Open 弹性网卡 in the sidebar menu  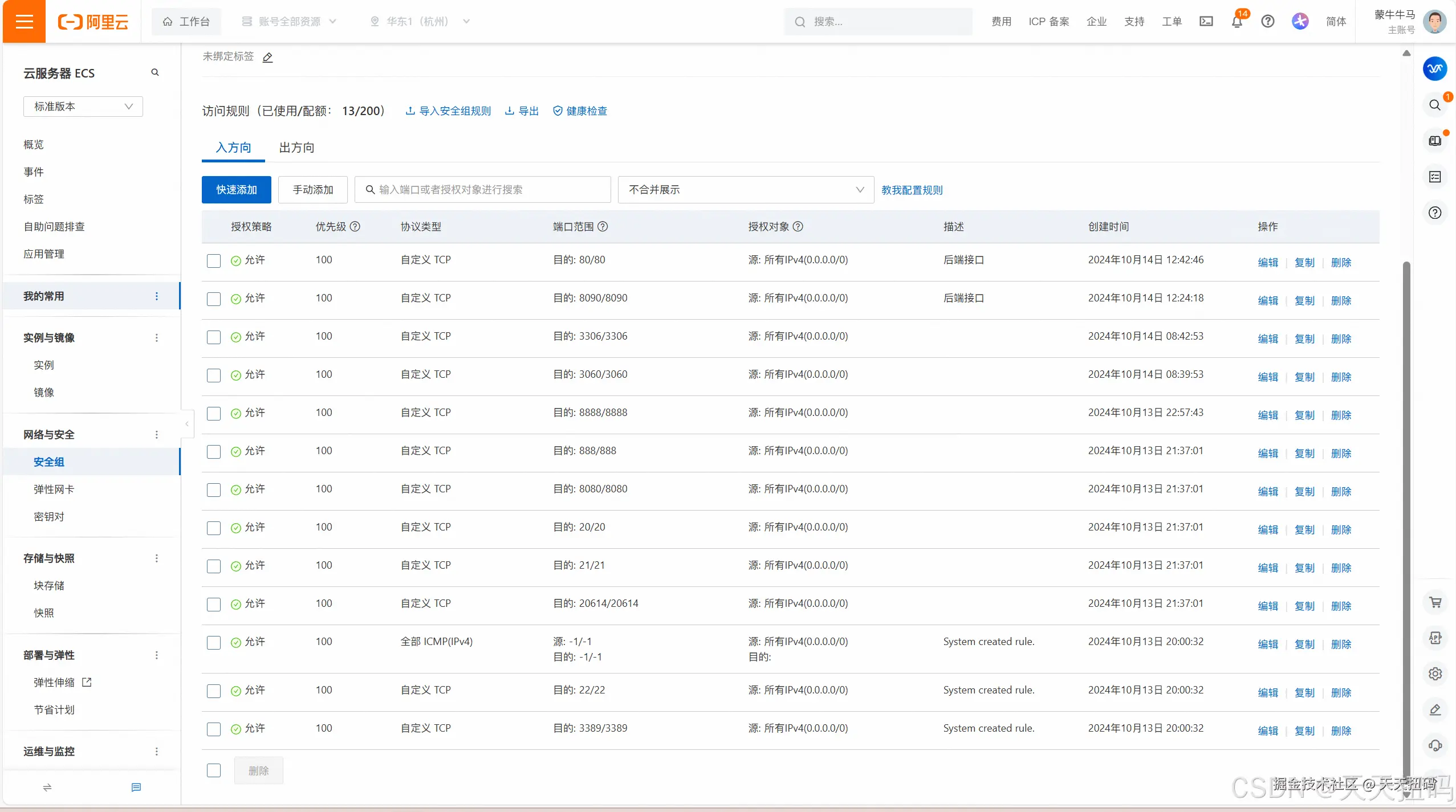[54, 489]
